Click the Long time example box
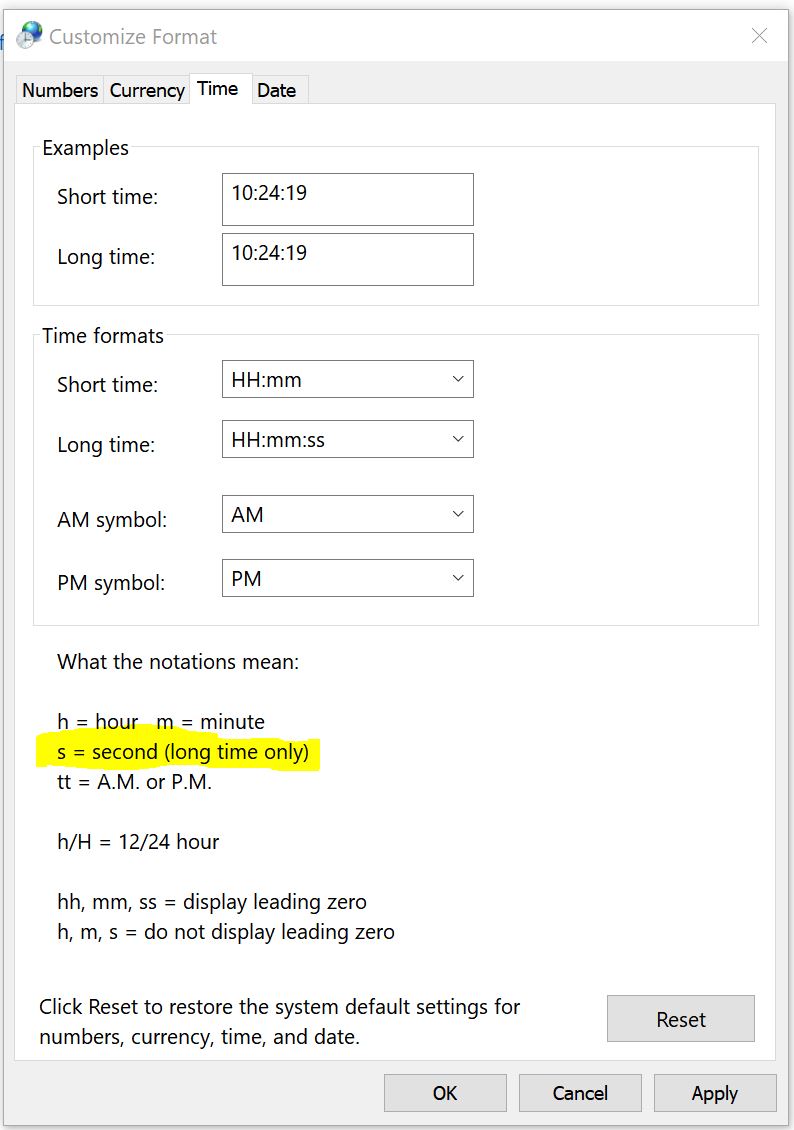 click(347, 259)
